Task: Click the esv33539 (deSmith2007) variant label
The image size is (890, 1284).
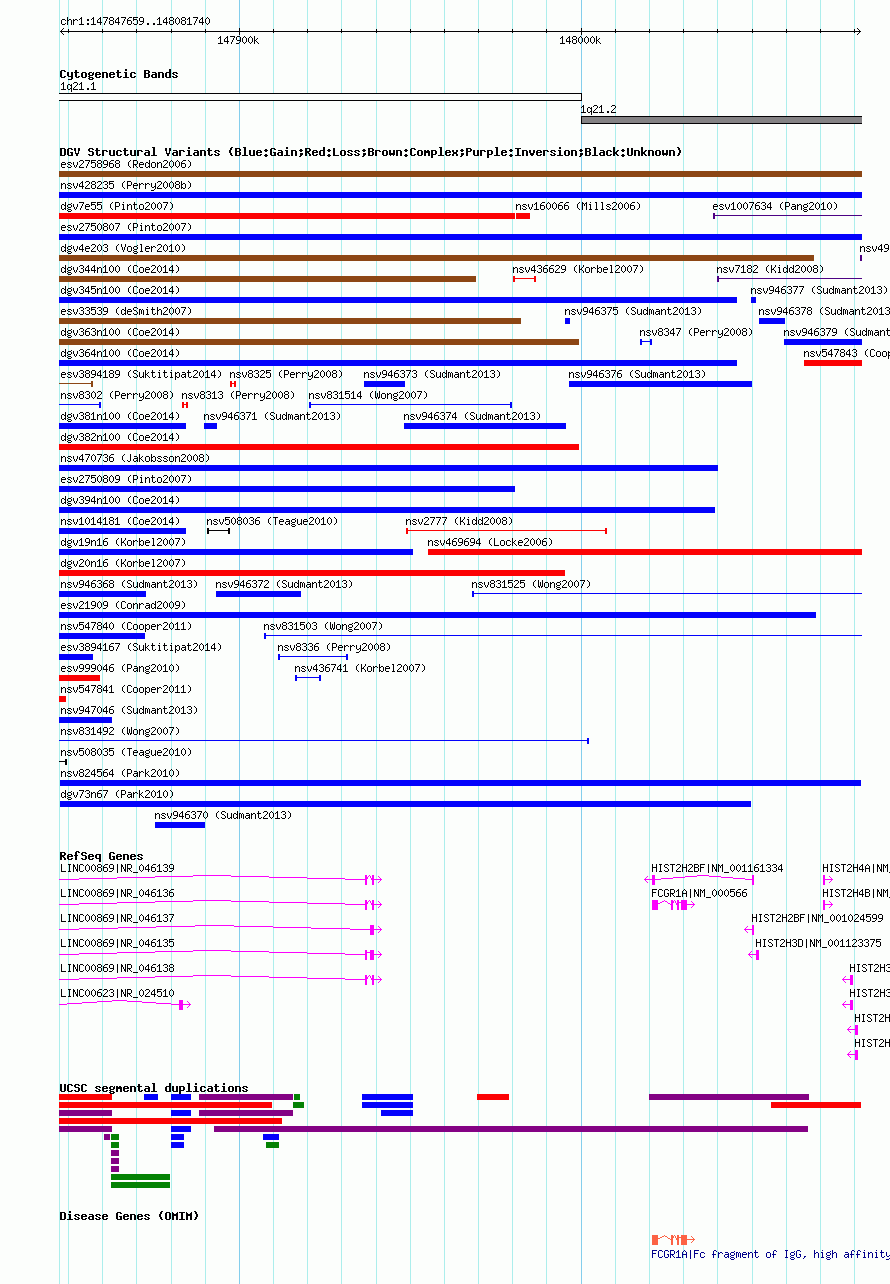Action: 125,311
